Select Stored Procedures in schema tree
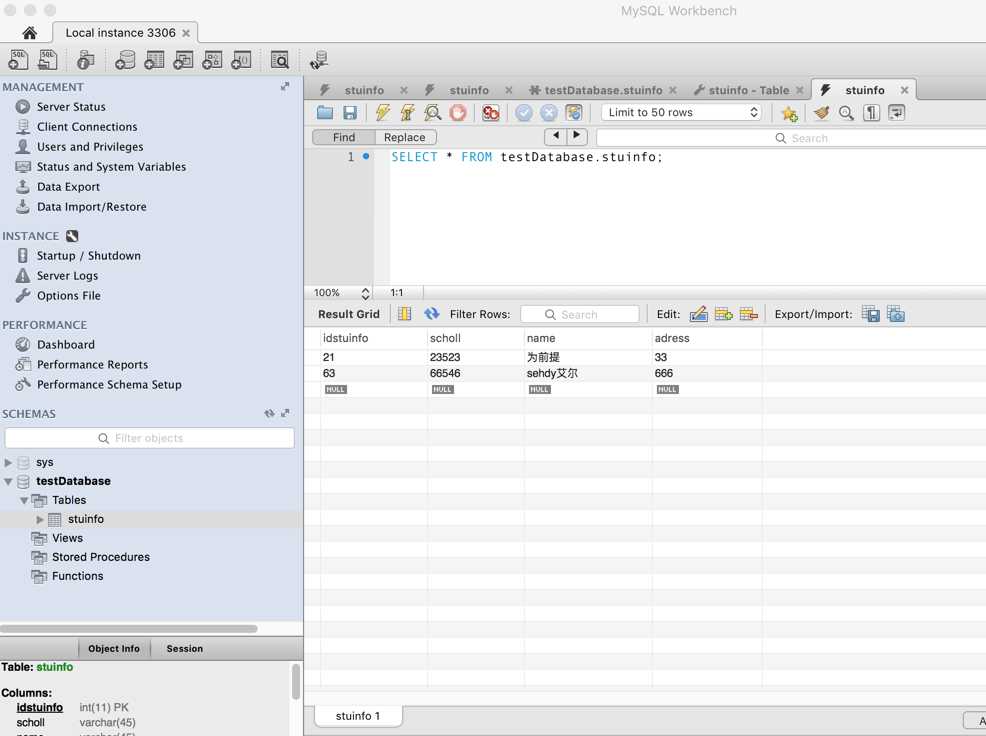The image size is (986, 736). pos(101,557)
